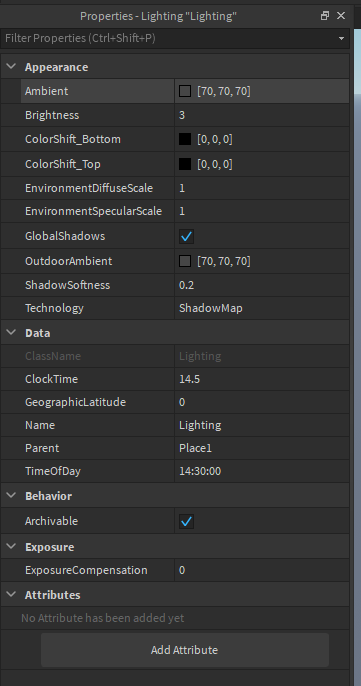The height and width of the screenshot is (686, 361).
Task: Collapse the Behavior section
Action: (x=11, y=496)
